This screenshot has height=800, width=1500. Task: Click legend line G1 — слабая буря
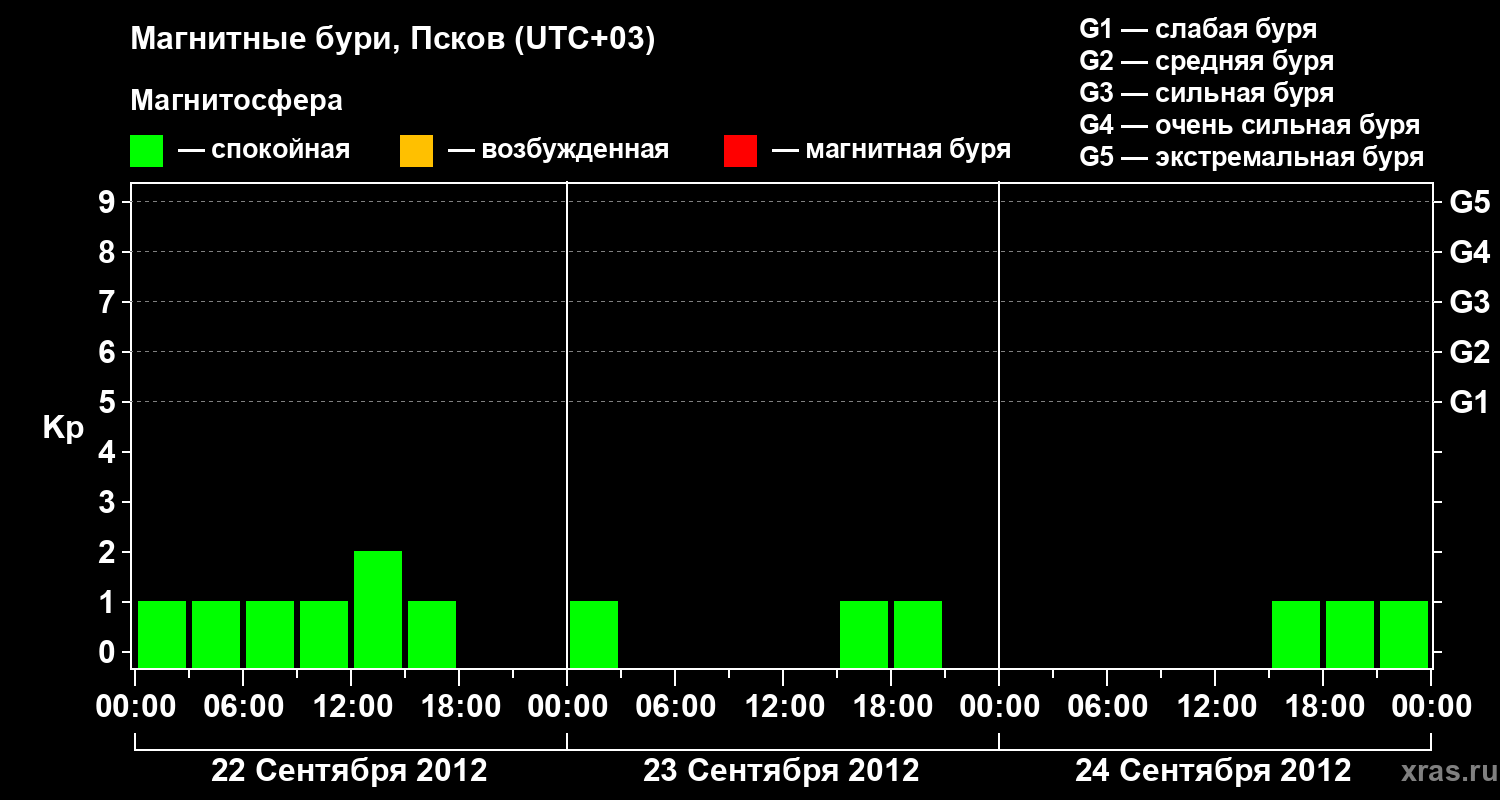click(1198, 28)
